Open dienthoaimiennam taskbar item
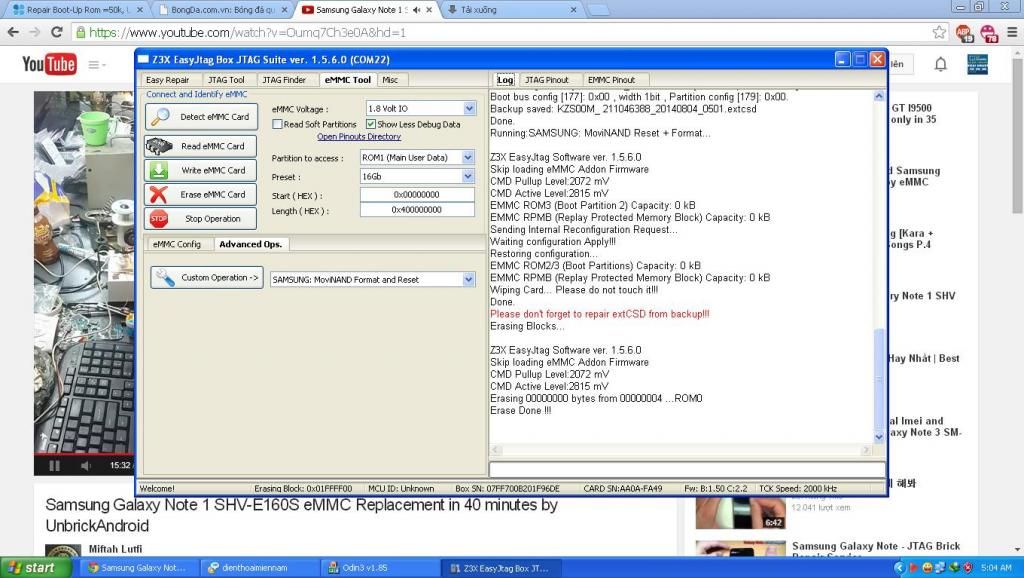The height and width of the screenshot is (578, 1024). click(260, 568)
